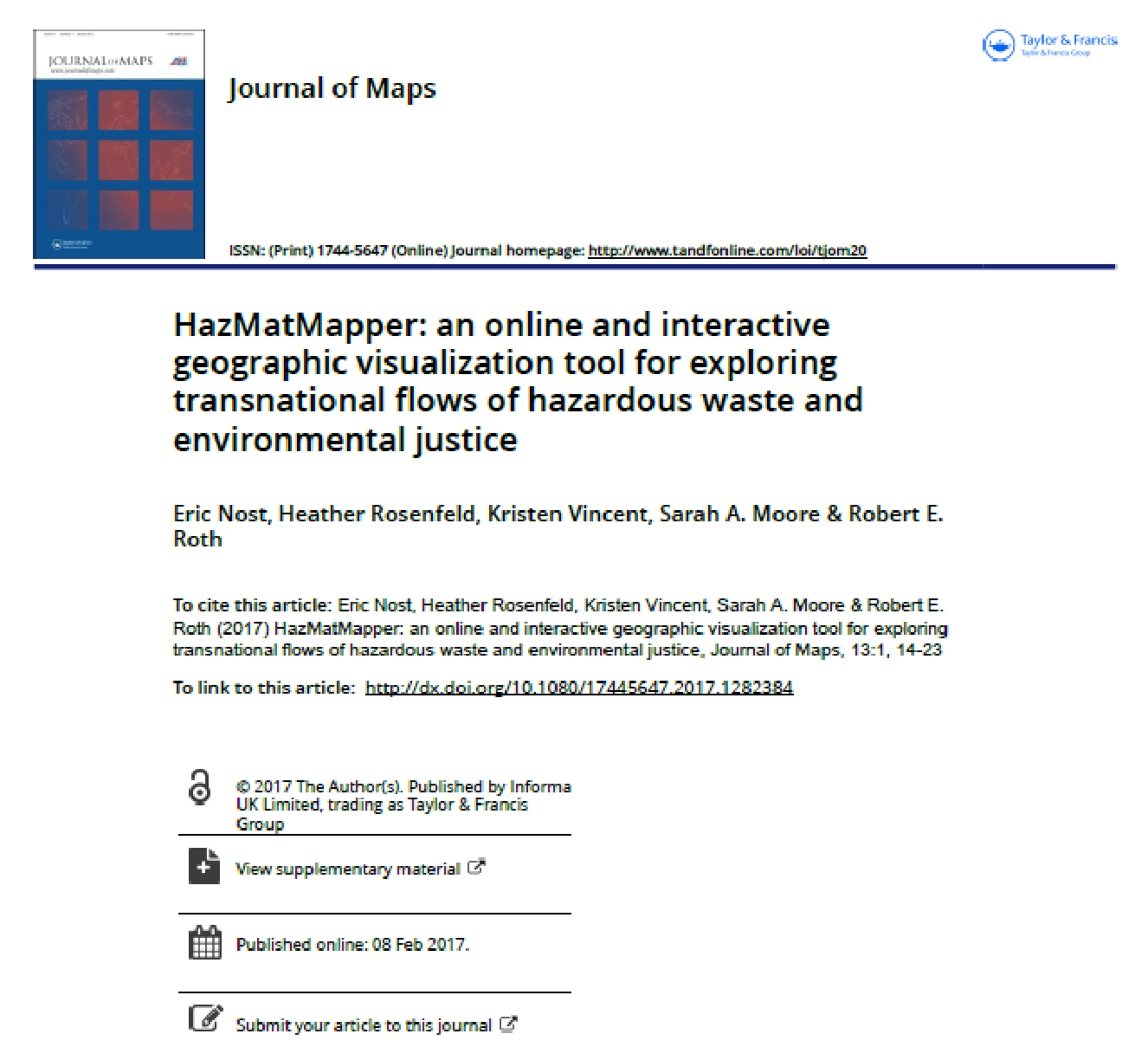
Task: Click the Taylor & Francis logo
Action: tap(1049, 45)
